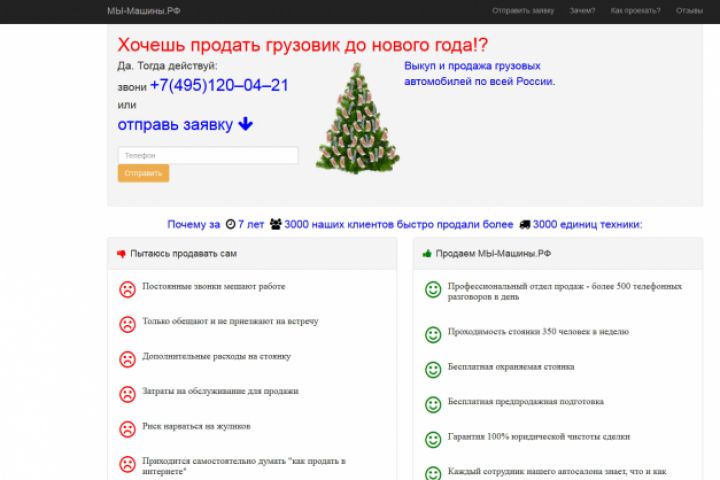The image size is (720, 480).
Task: Click sad face next to Затраты на обслуживание
Action: (x=128, y=394)
